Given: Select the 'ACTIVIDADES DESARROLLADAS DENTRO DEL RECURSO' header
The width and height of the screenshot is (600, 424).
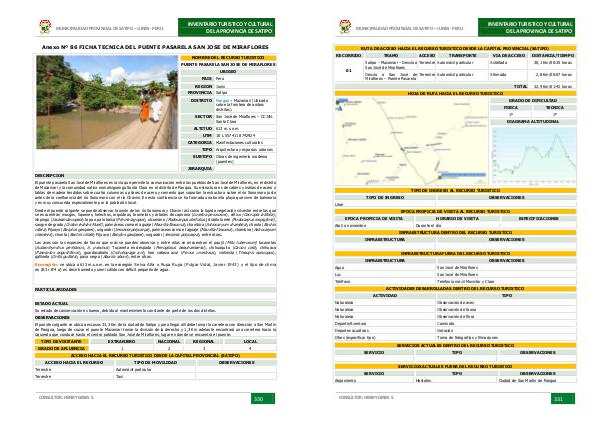Looking at the screenshot, I should [x=455, y=289].
